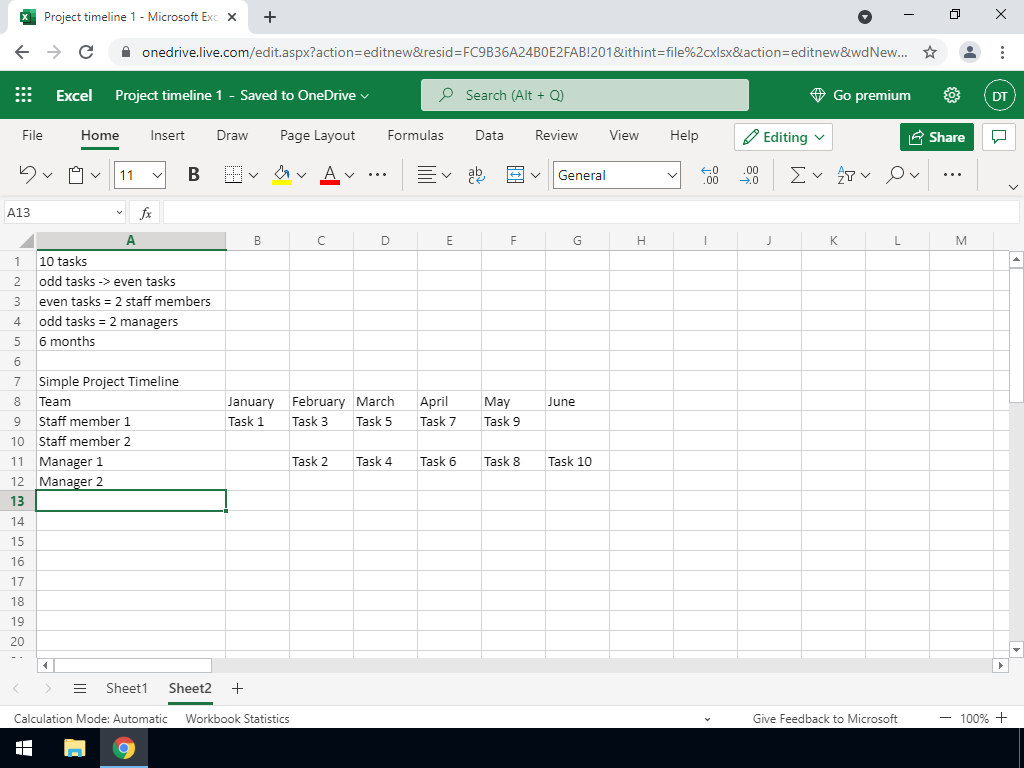Screen dimensions: 1024x768
Task: Open the app launcher grid
Action: tap(24, 95)
